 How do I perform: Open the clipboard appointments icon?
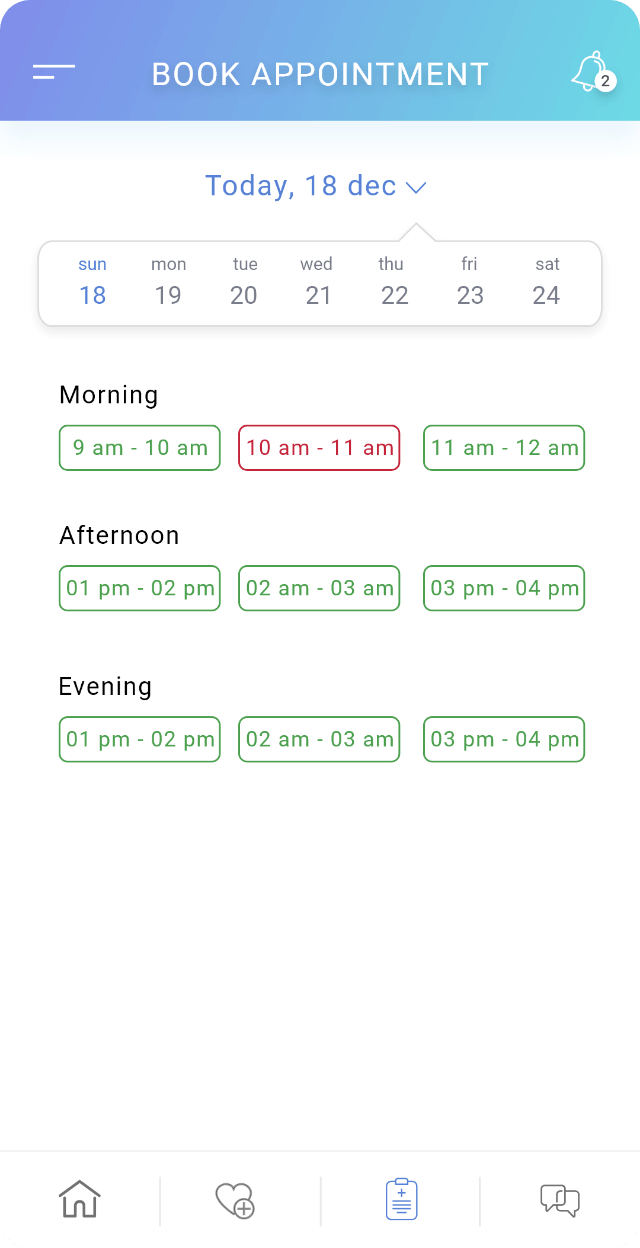[401, 1199]
